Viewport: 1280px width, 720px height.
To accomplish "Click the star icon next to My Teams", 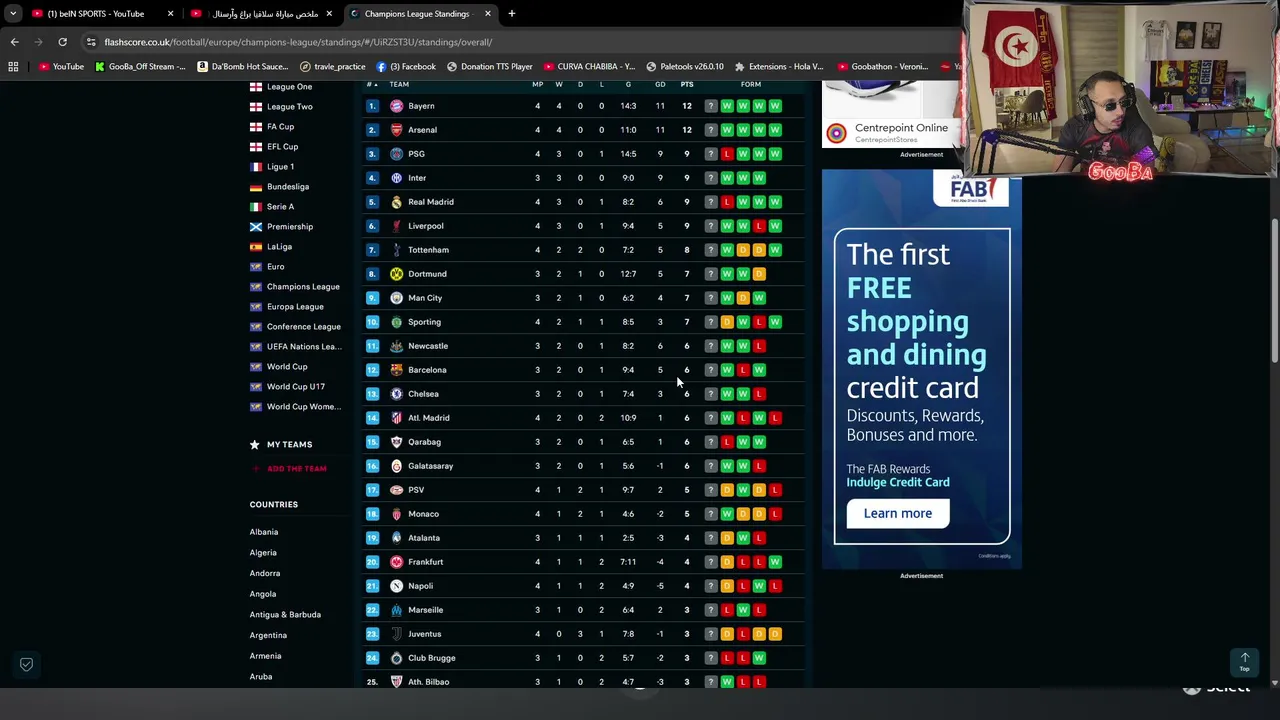I will point(255,444).
